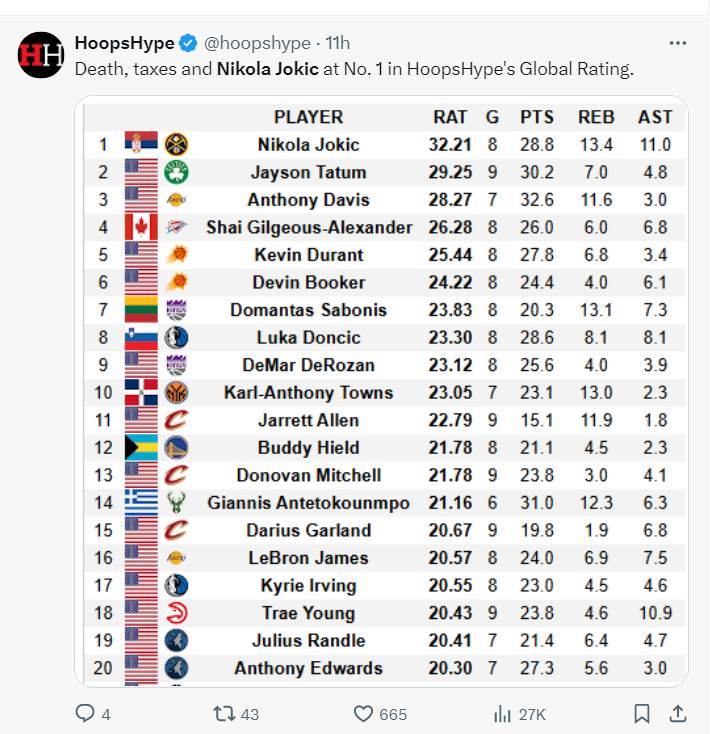Share the post using share icon
710x734 pixels.
point(677,714)
